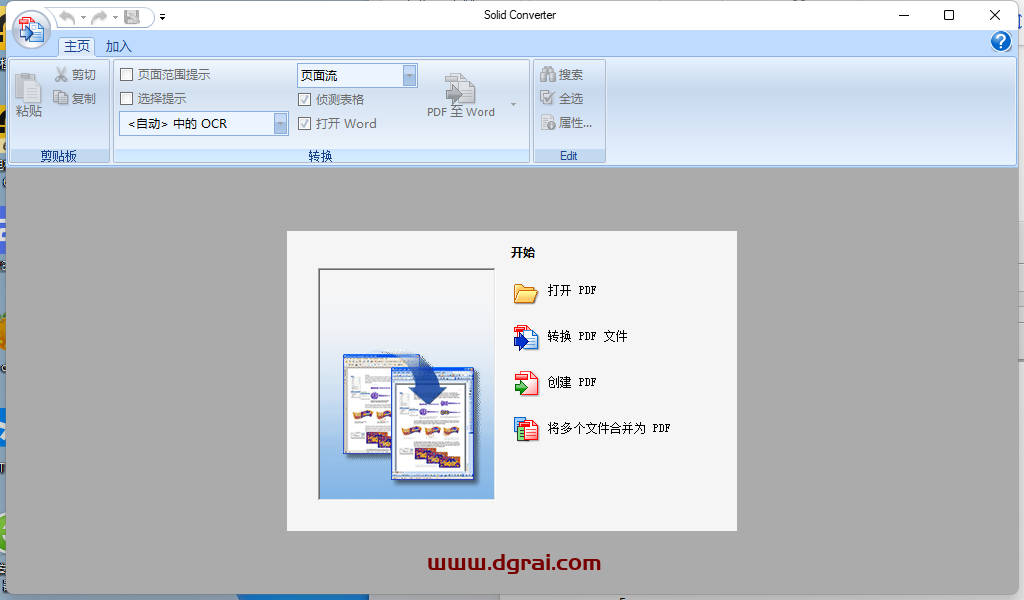Toggle the 打开 Word checkbox
This screenshot has width=1024, height=600.
tap(304, 123)
